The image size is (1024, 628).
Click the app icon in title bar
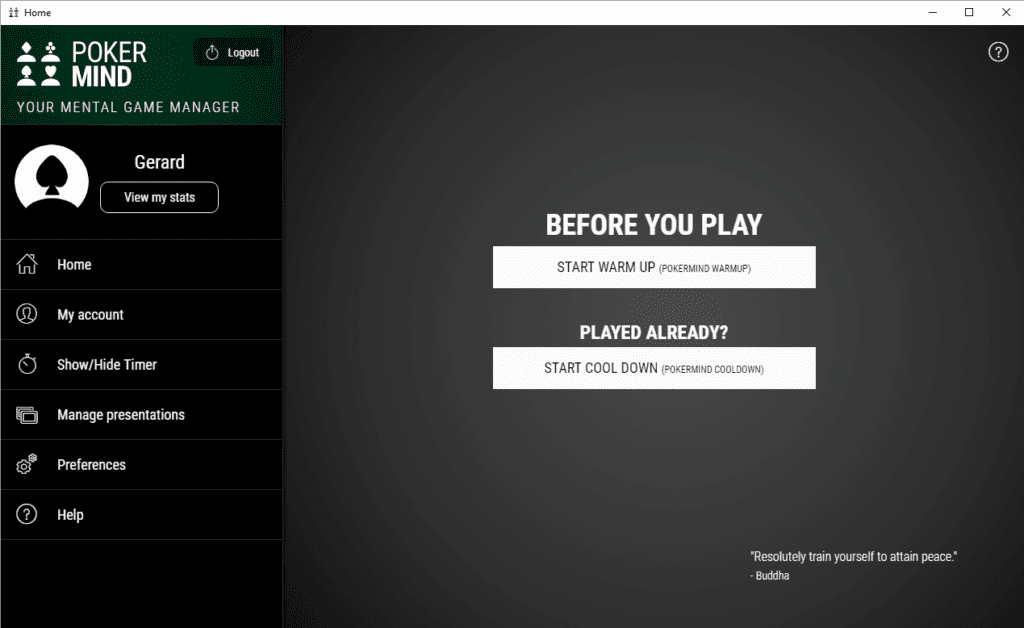coord(13,12)
